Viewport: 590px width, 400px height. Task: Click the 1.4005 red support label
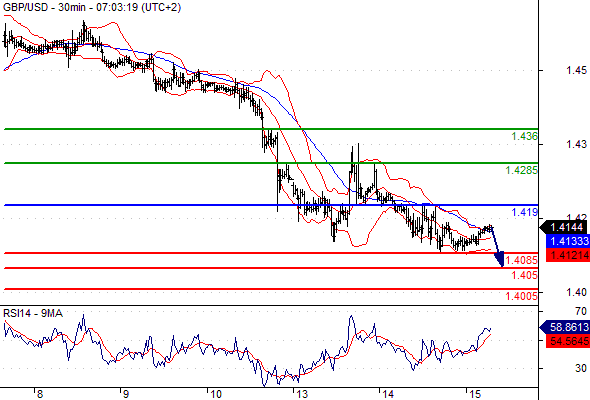tap(522, 296)
